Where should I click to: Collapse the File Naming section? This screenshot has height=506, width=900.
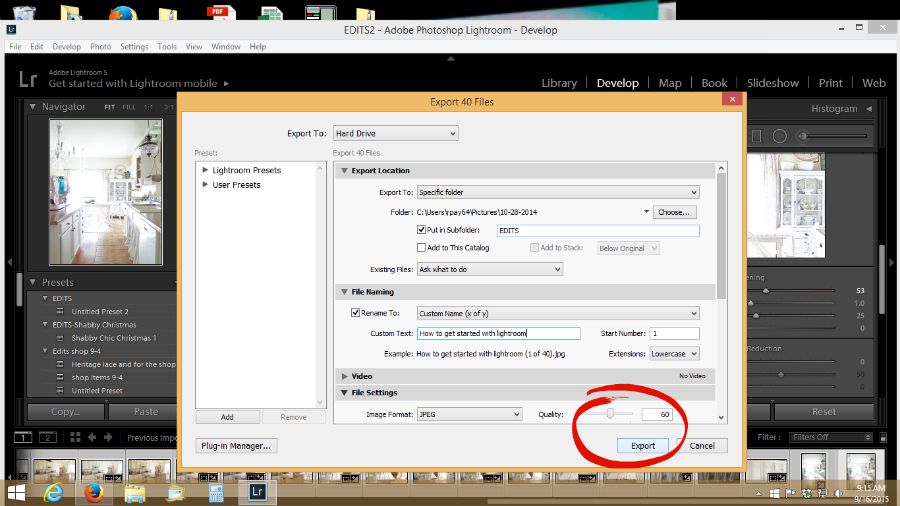344,291
